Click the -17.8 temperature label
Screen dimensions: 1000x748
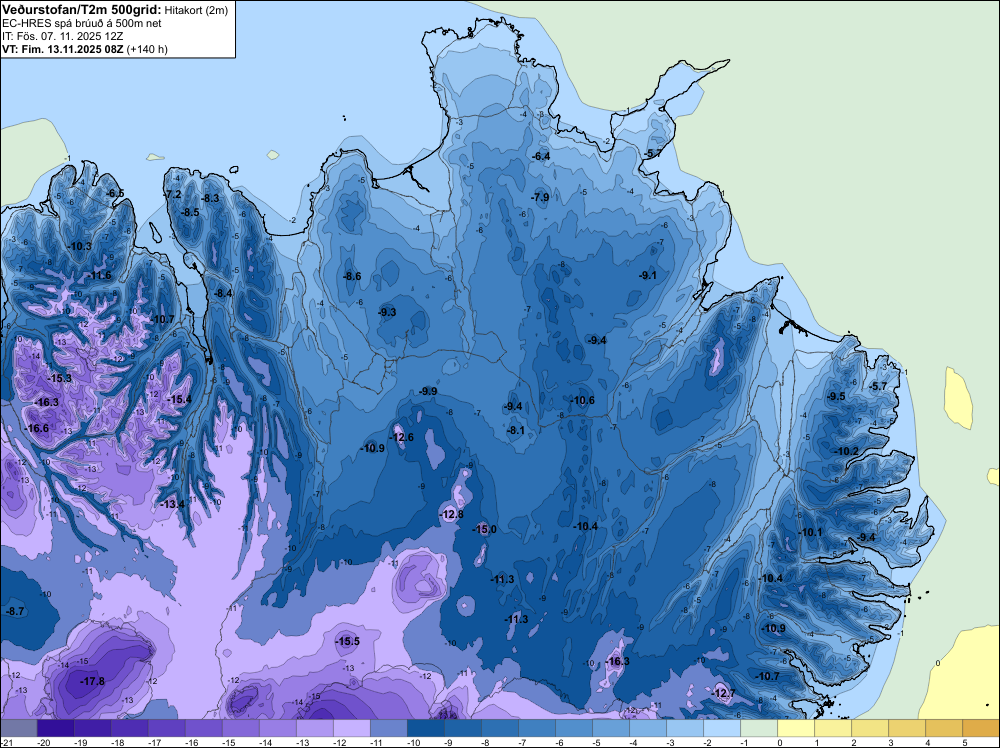(93, 682)
